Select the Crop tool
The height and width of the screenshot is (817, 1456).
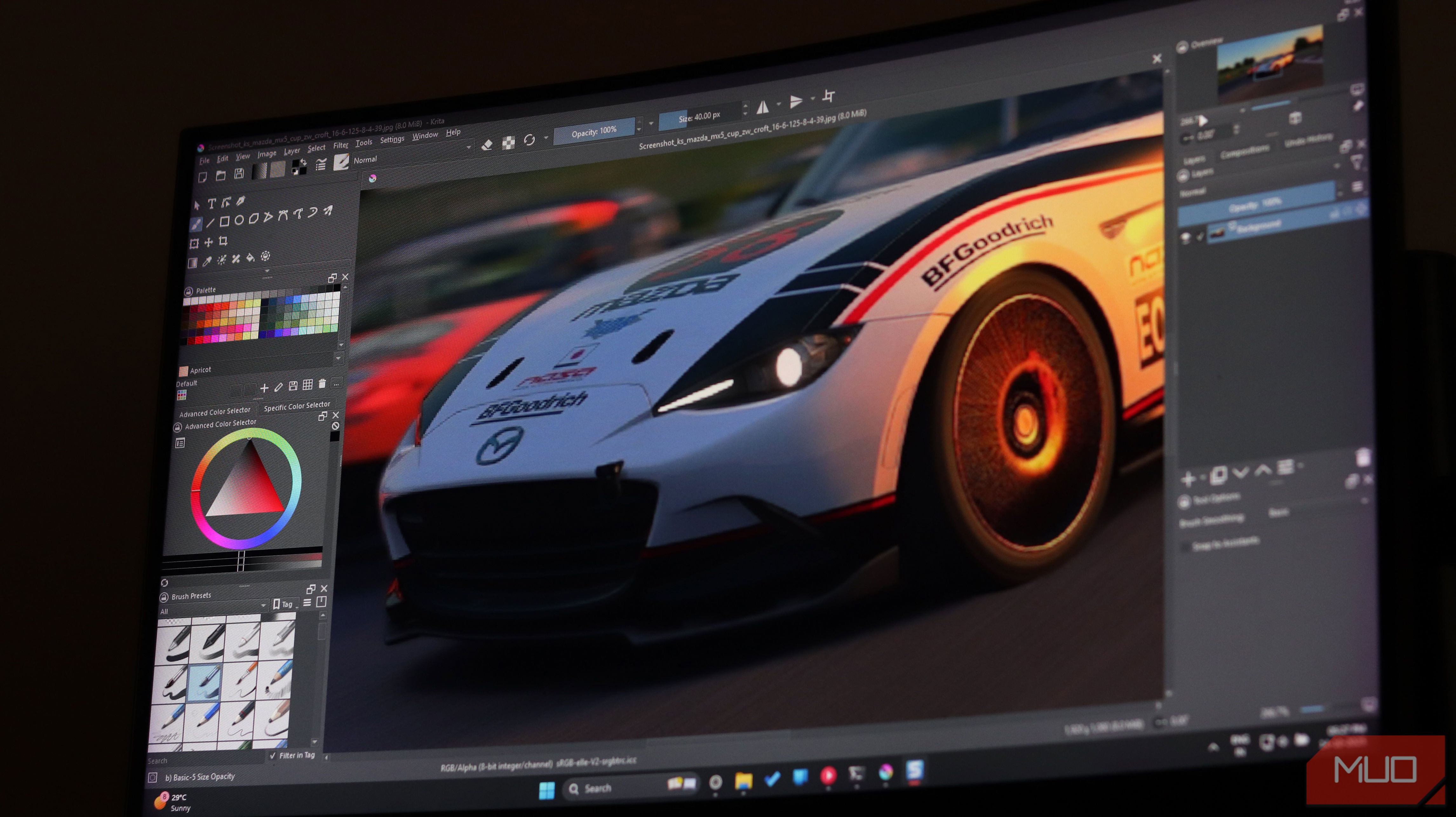224,241
